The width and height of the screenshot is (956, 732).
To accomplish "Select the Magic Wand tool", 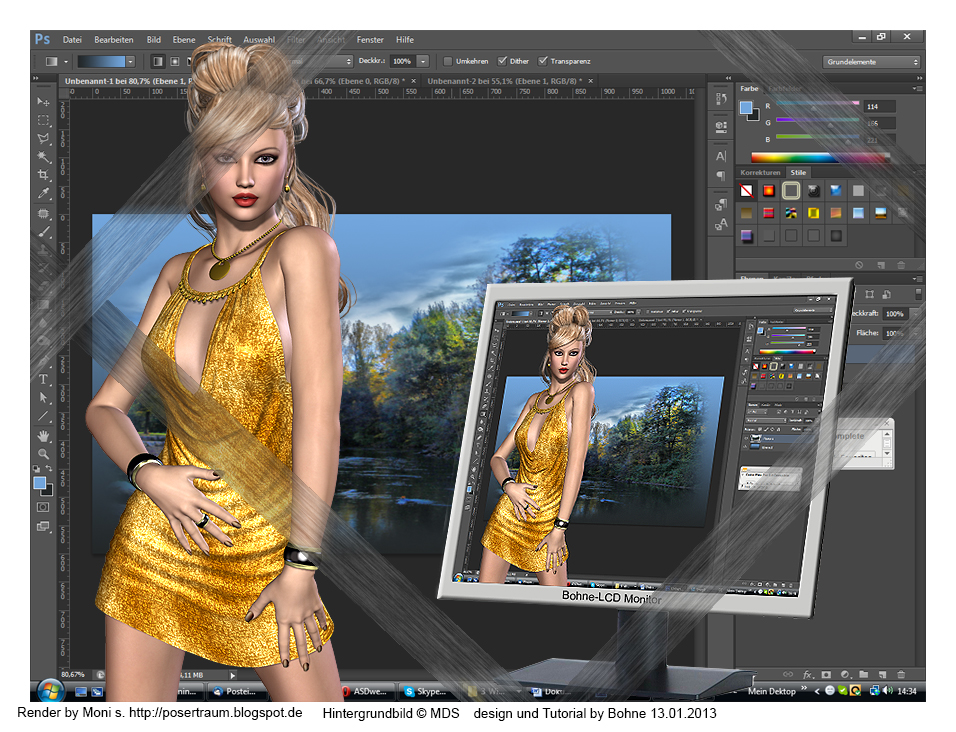I will click(x=43, y=157).
